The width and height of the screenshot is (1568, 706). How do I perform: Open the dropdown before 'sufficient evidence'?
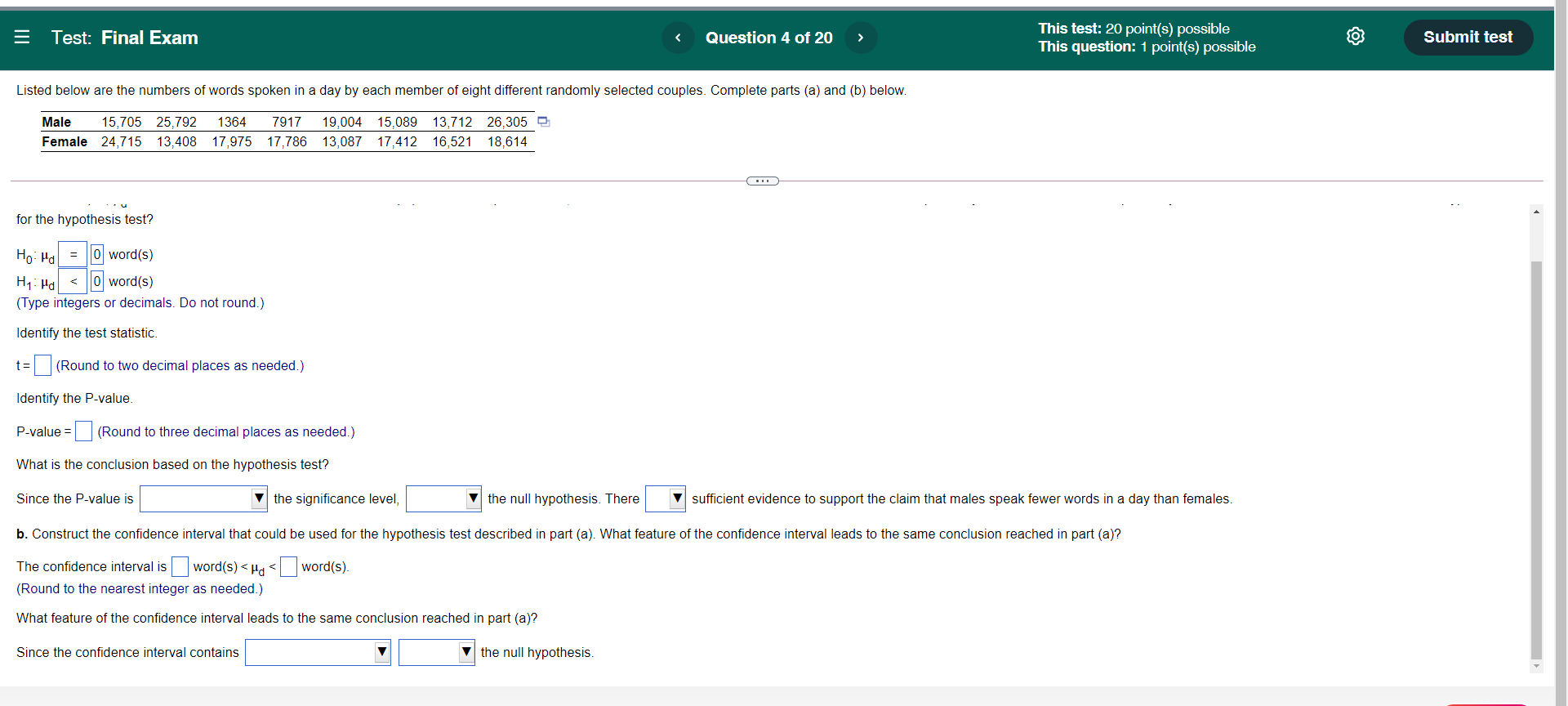click(x=666, y=498)
